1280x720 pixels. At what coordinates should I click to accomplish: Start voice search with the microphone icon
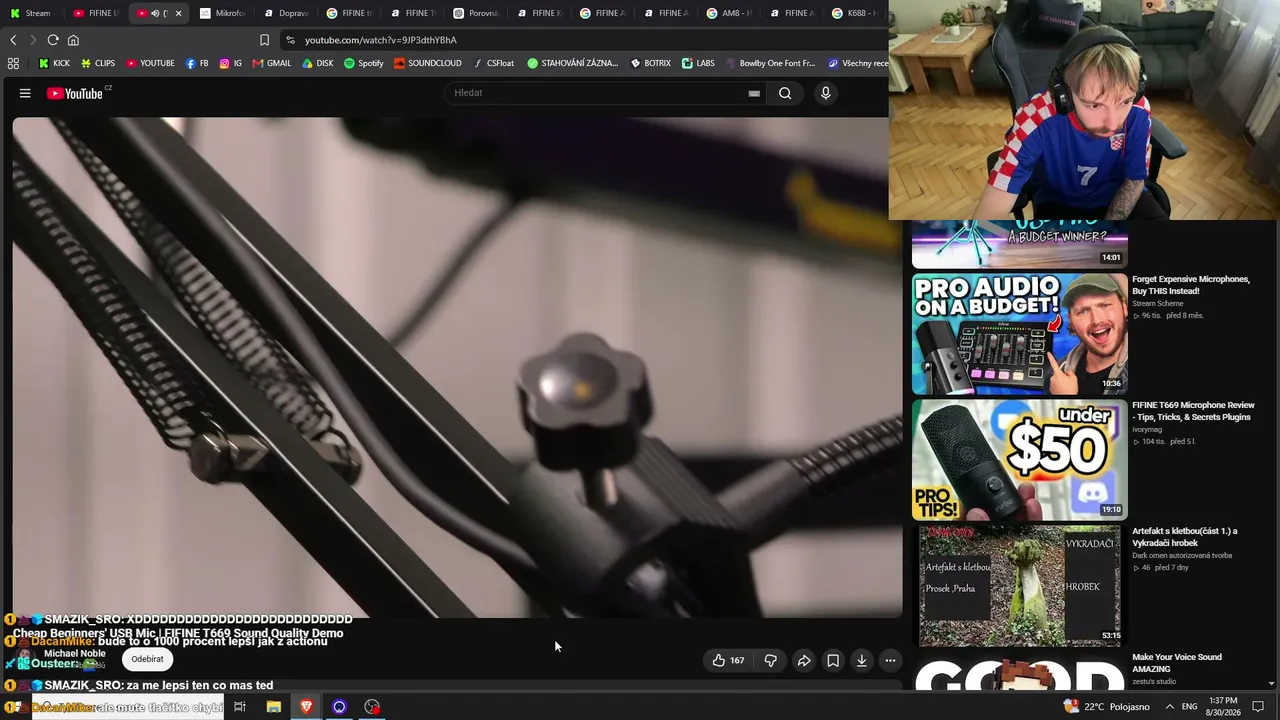coord(825,93)
